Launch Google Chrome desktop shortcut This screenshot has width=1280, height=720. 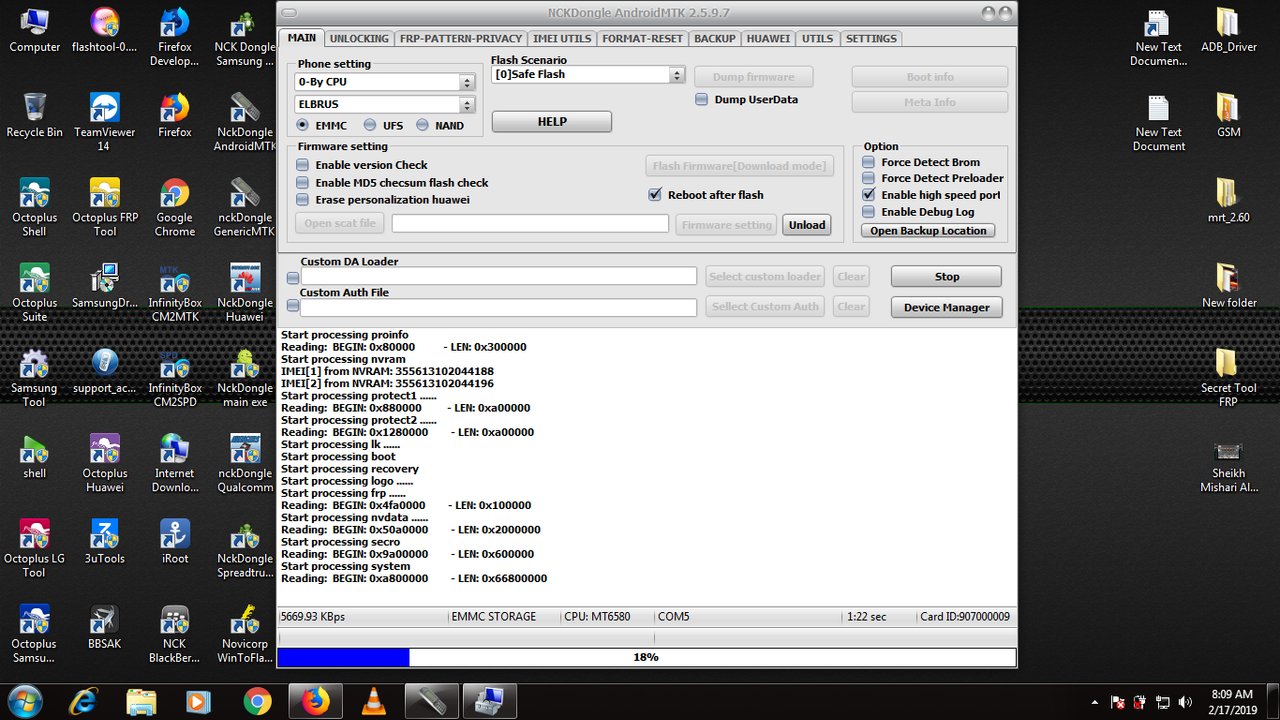175,207
